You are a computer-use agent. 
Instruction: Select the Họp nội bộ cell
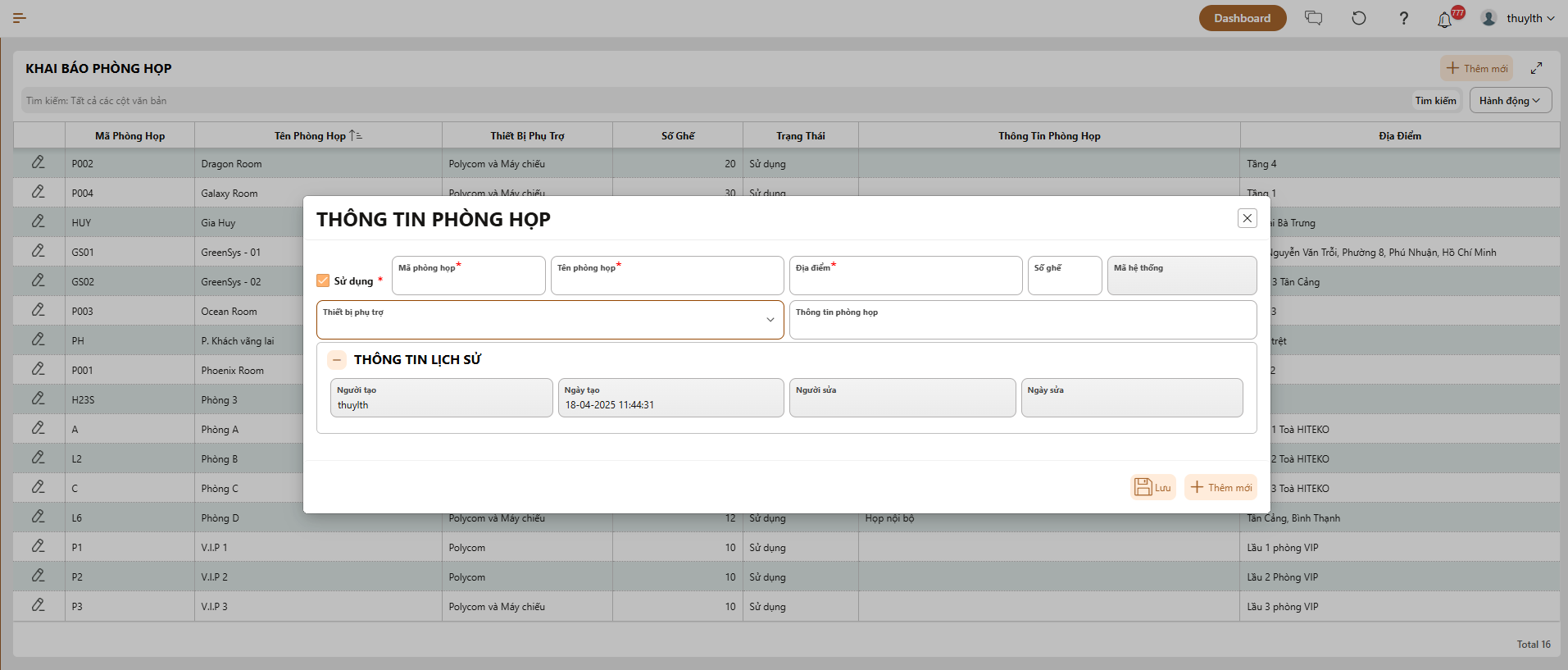click(x=1049, y=517)
